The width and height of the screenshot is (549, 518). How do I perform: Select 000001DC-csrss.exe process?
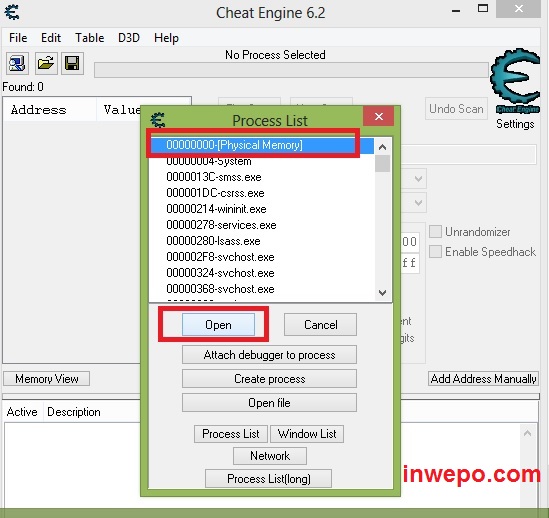[262, 193]
